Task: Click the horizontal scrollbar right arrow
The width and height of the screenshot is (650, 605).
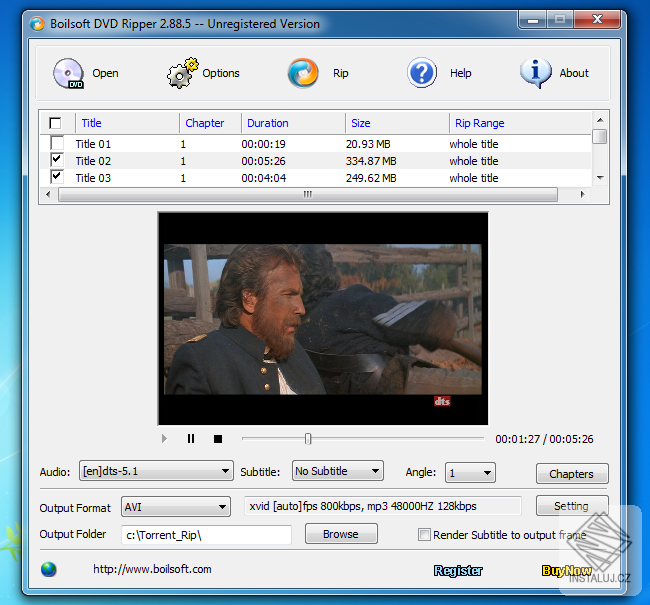Action: pos(582,194)
